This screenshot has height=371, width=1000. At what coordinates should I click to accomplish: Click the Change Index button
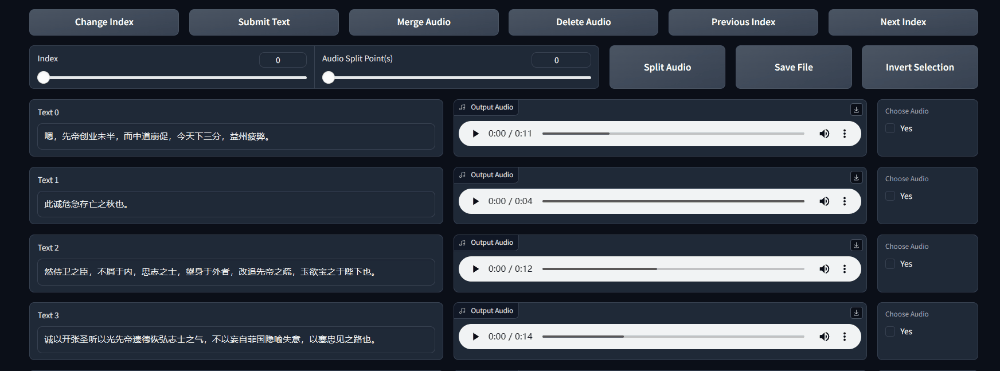[x=104, y=22]
